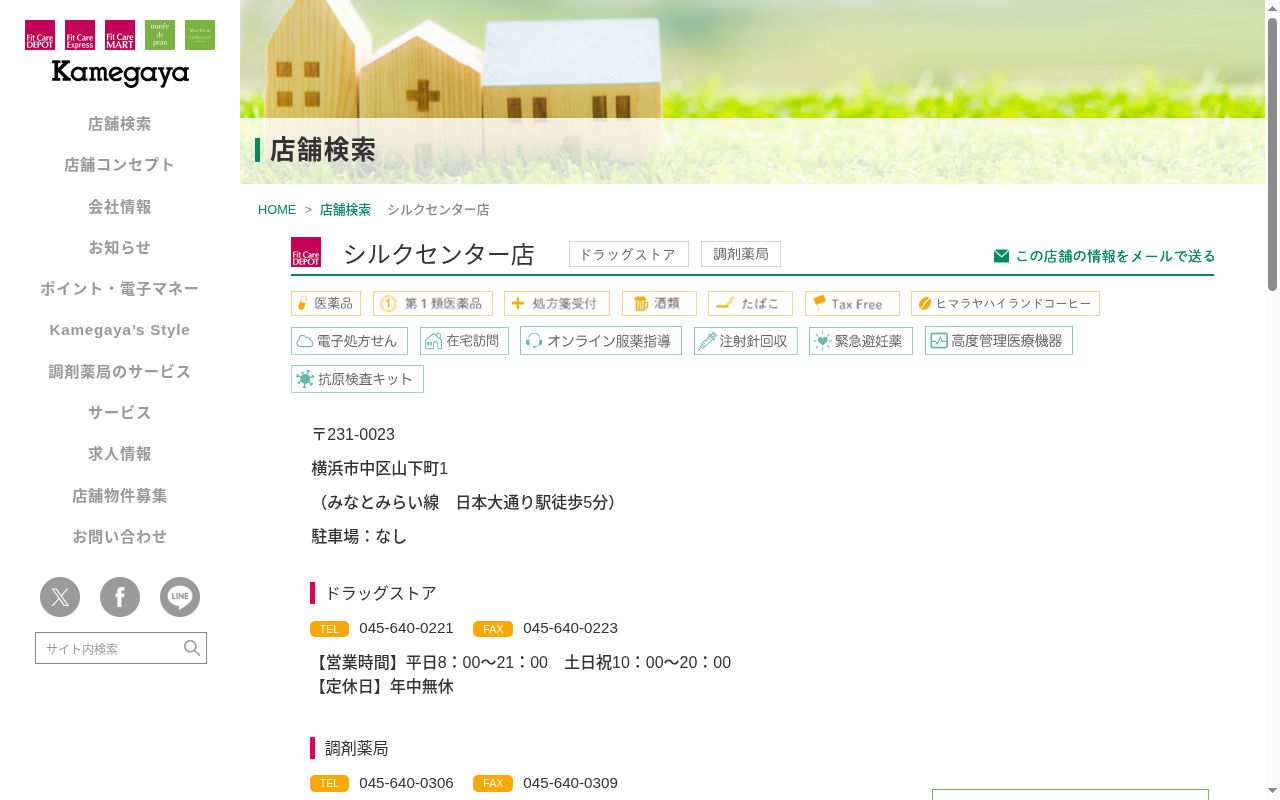Viewport: 1280px width, 800px height.
Task: Click the ドラッグストア tag button
Action: (x=629, y=254)
